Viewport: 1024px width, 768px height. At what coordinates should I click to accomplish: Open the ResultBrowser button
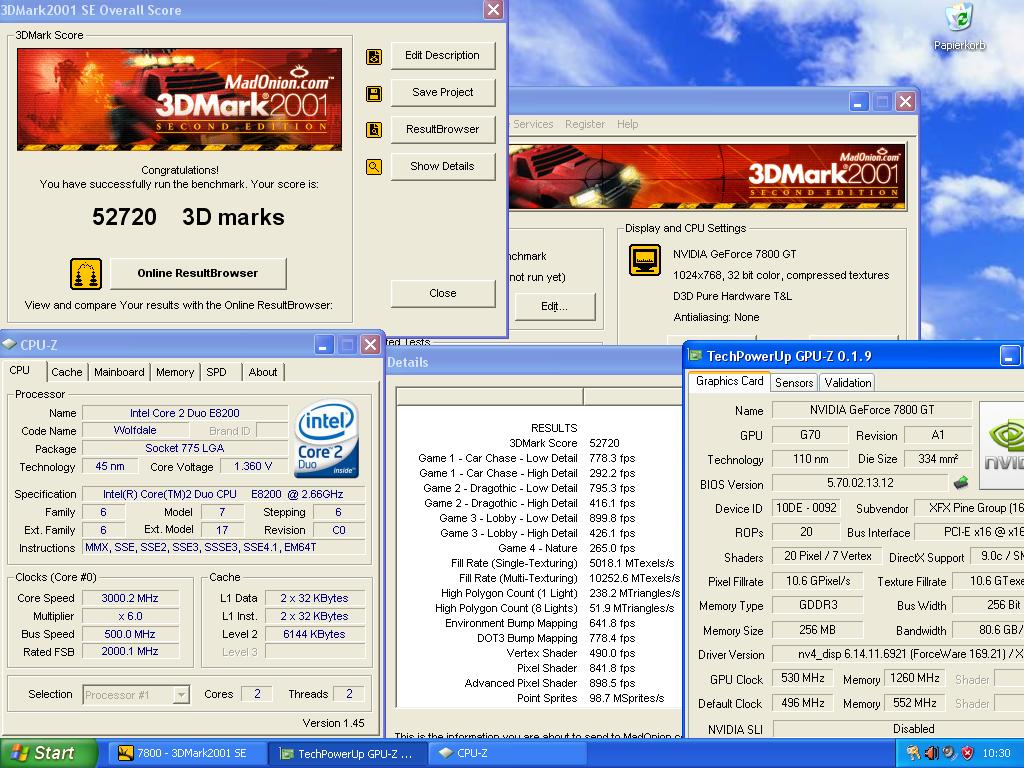click(x=443, y=129)
